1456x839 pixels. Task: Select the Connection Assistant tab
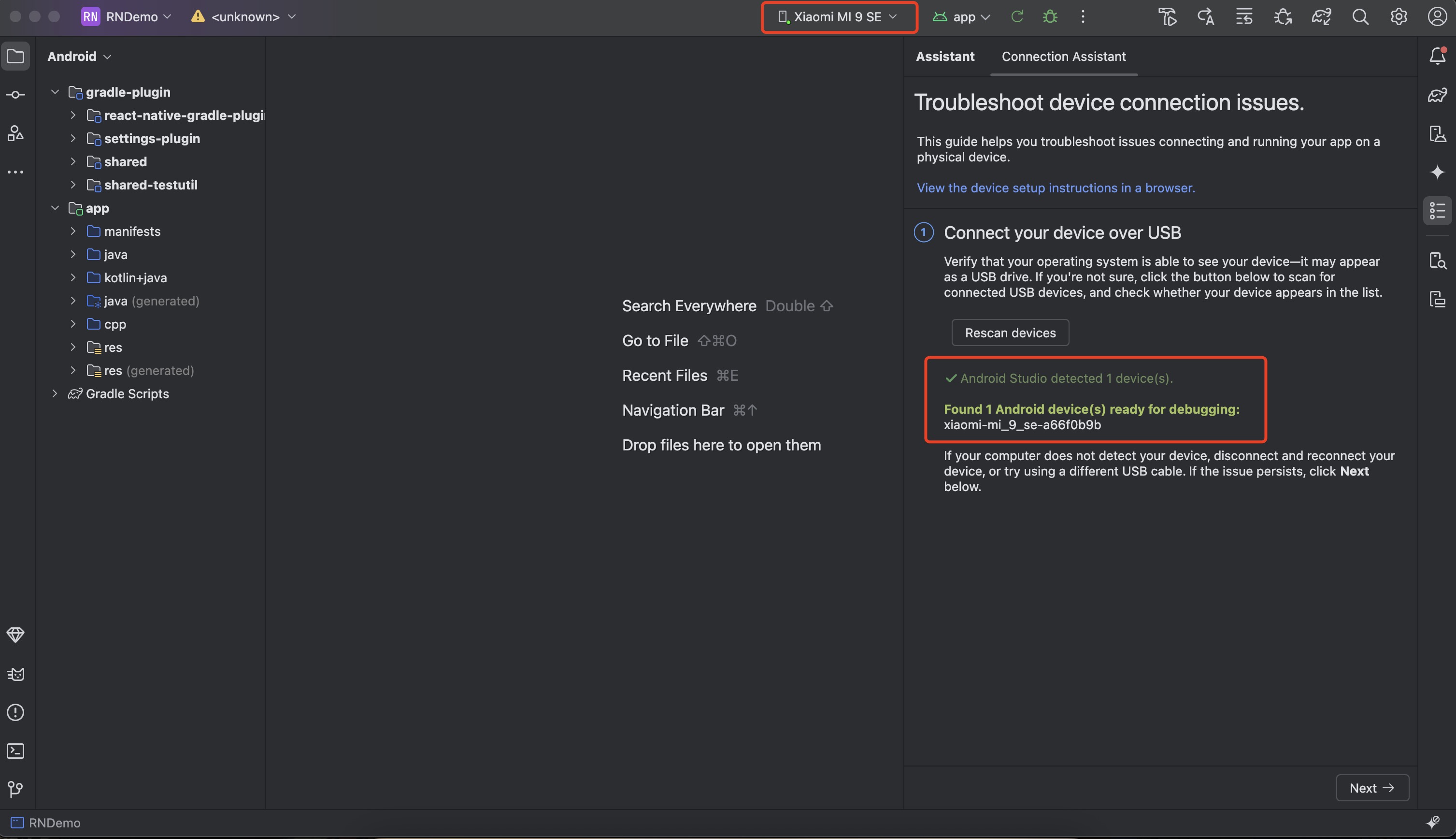1063,57
